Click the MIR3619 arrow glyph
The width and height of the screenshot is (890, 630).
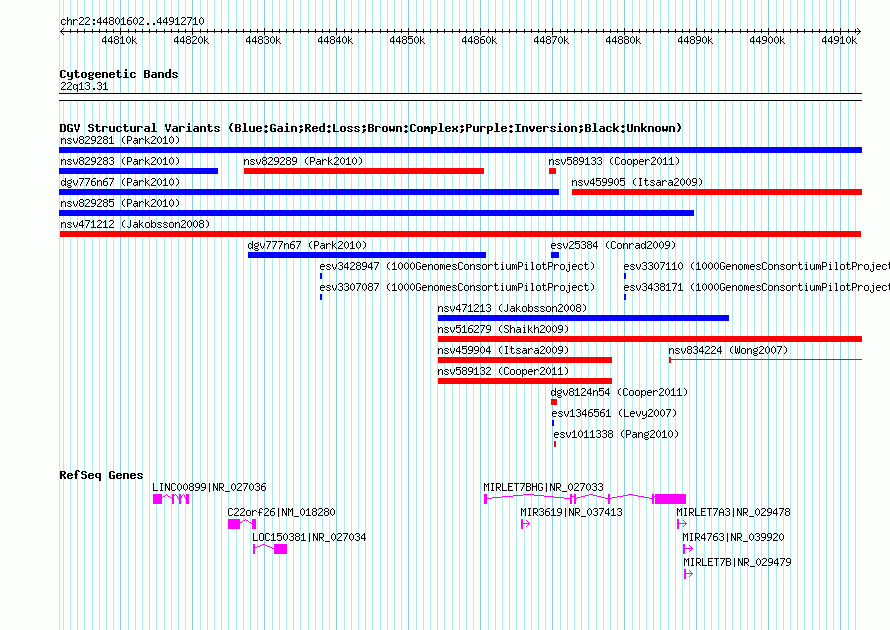click(x=526, y=524)
